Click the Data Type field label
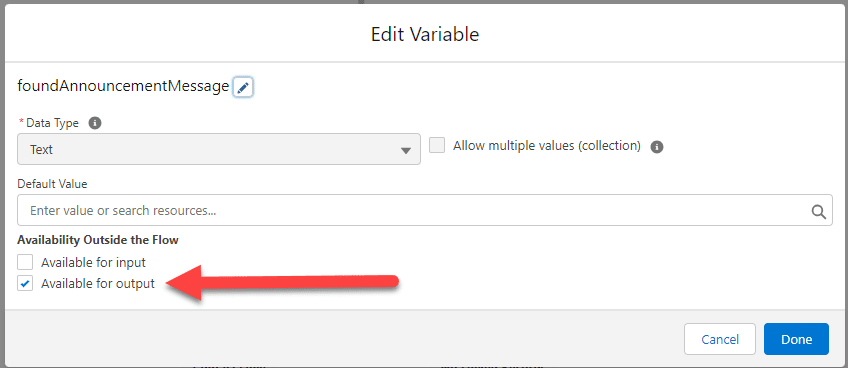The width and height of the screenshot is (848, 368). pyautogui.click(x=49, y=123)
